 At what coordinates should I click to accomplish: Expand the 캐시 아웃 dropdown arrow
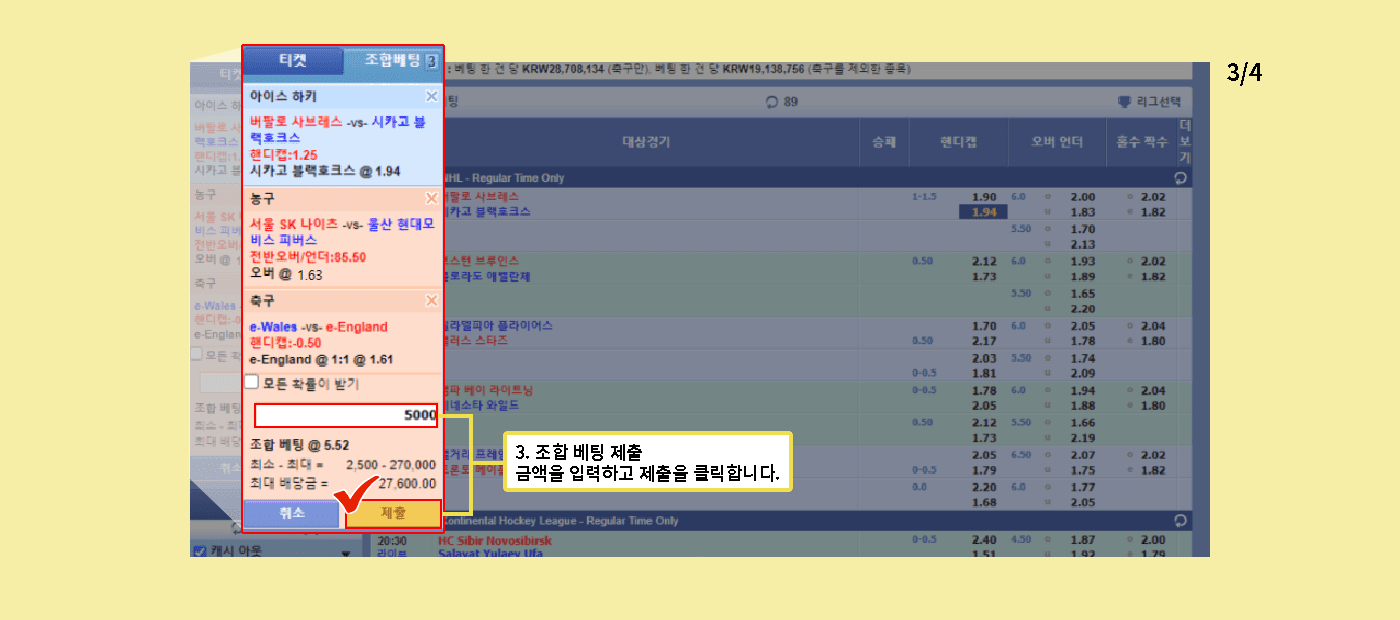pos(346,552)
